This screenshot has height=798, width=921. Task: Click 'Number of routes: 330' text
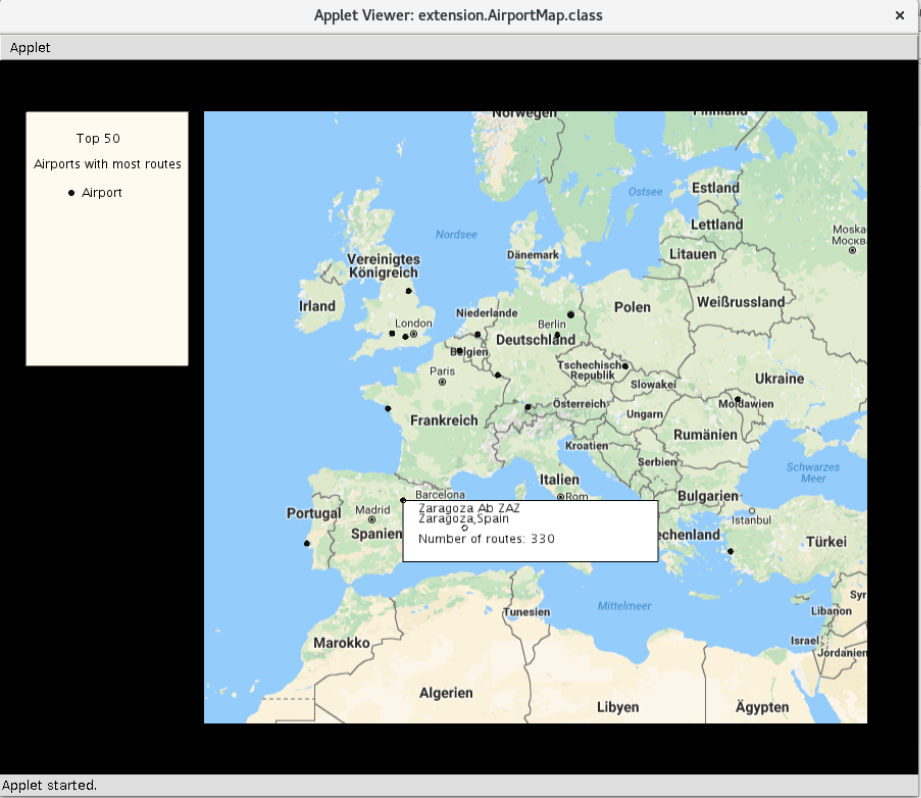point(486,538)
